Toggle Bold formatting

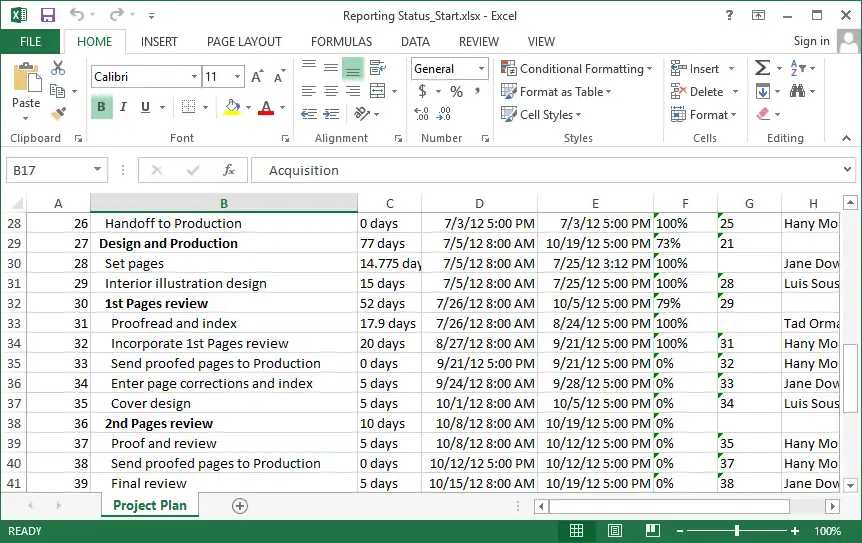point(101,107)
